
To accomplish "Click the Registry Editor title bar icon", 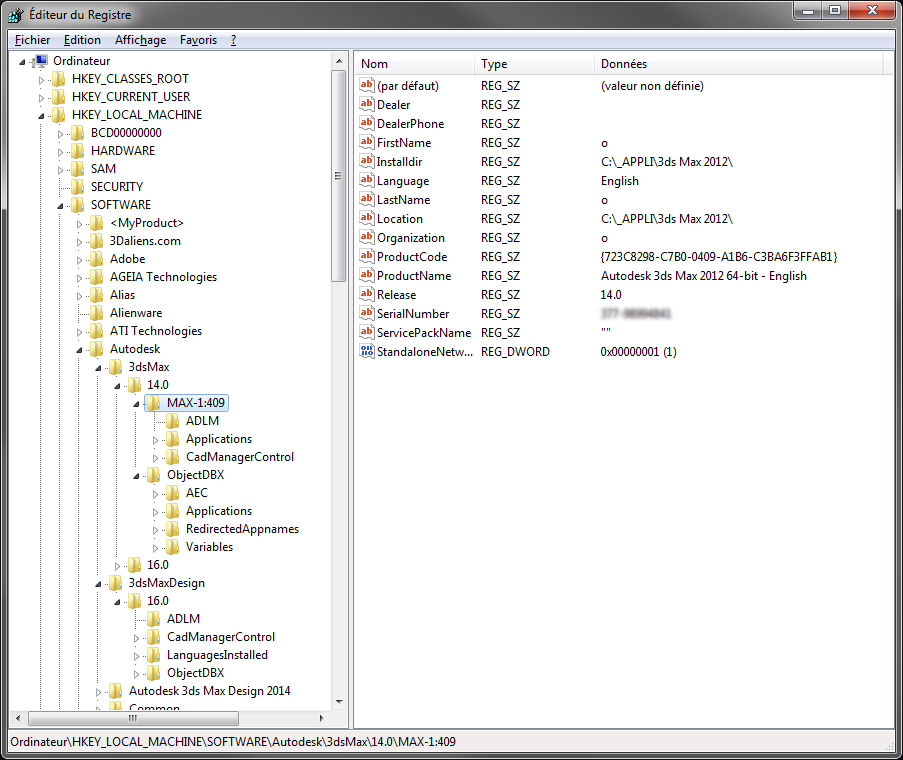I will (x=17, y=14).
